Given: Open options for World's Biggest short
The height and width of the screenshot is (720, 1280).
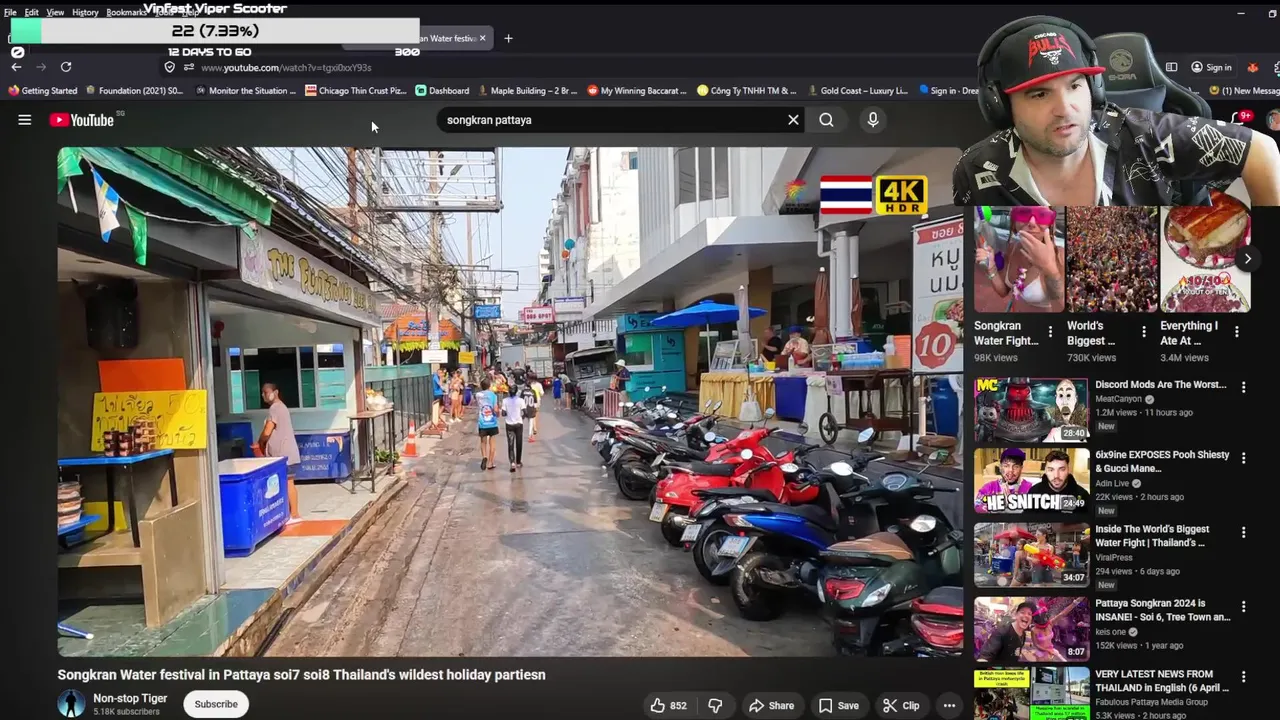Looking at the screenshot, I should [x=1143, y=332].
